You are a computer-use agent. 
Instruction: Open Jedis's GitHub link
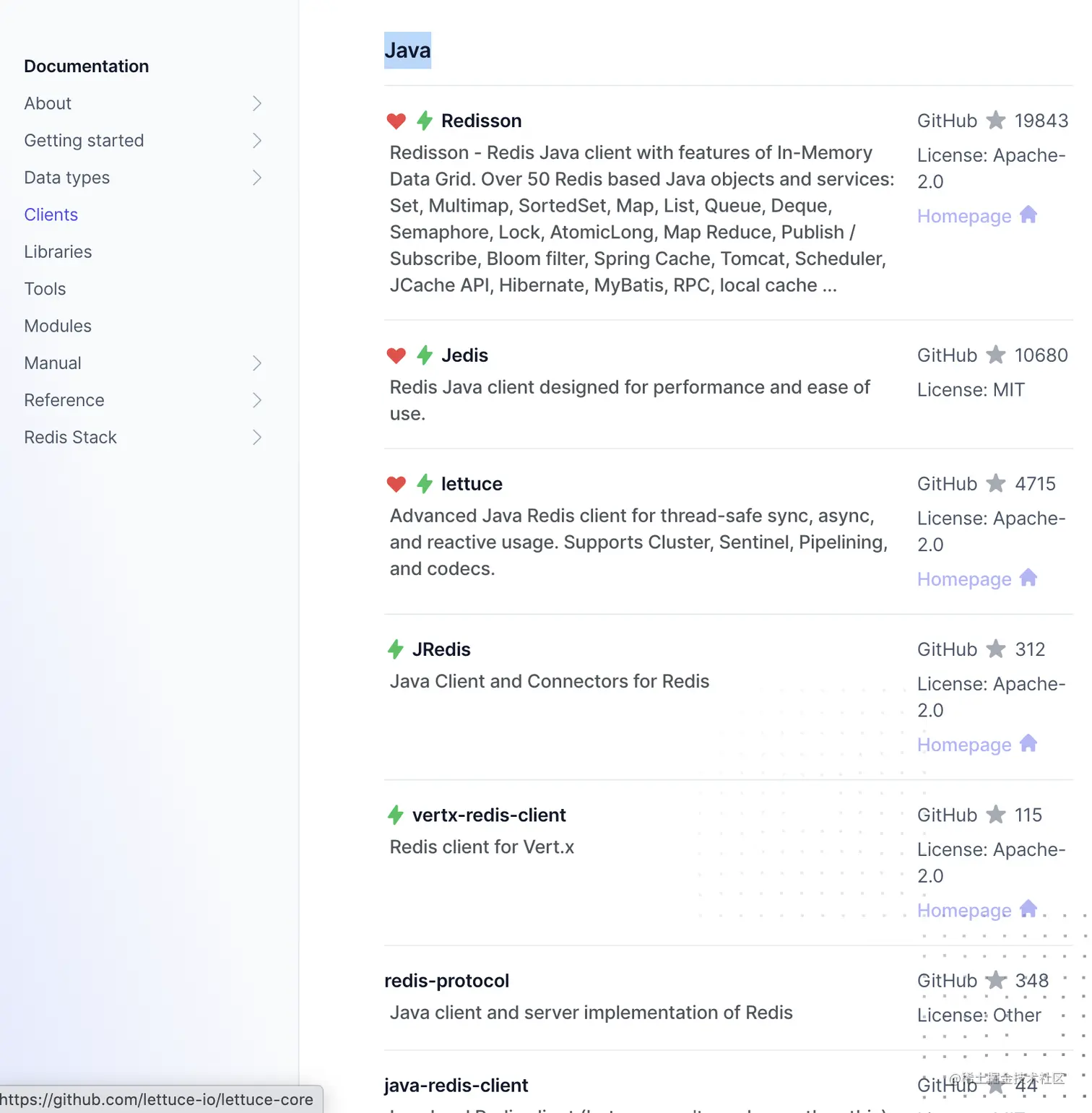coord(947,355)
